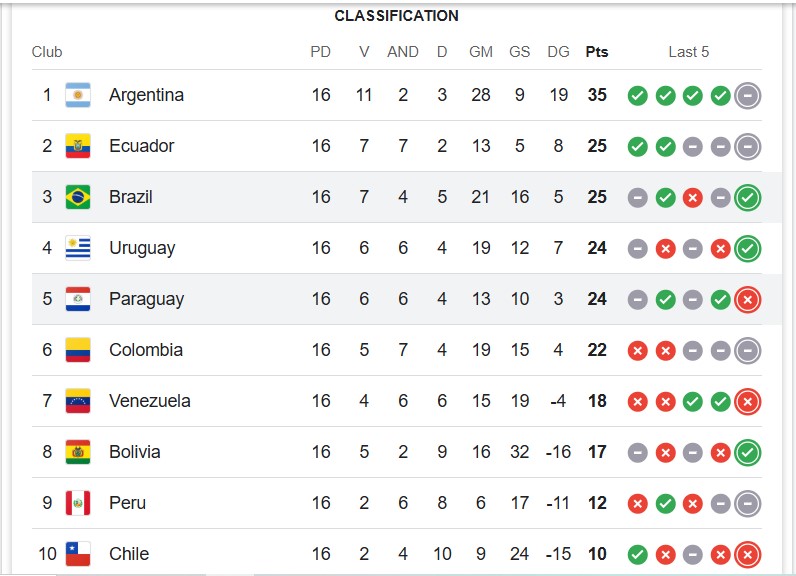Click Argentina's latest draw result icon
This screenshot has width=796, height=576.
coord(747,95)
